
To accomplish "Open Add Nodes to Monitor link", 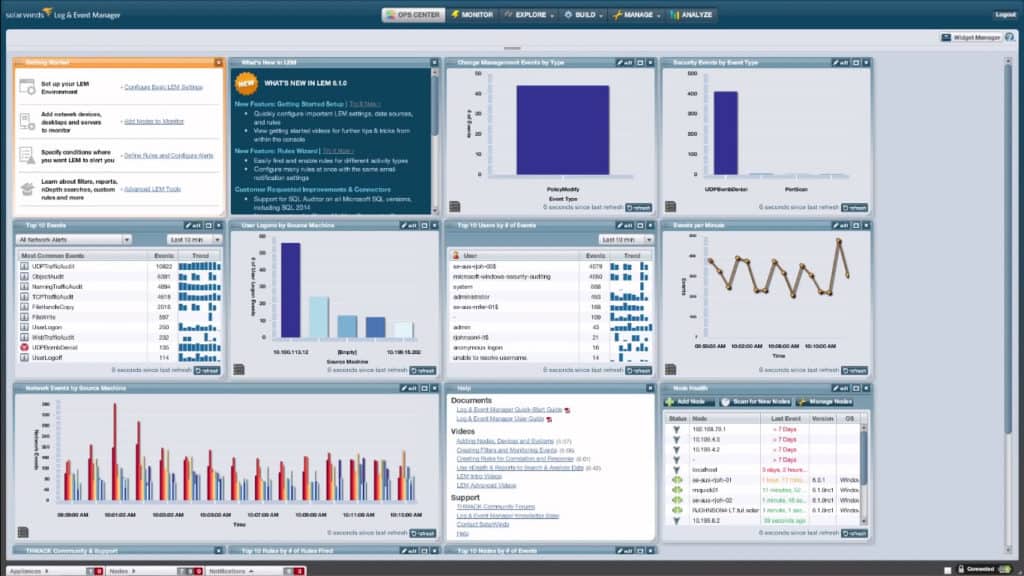I will [x=154, y=121].
